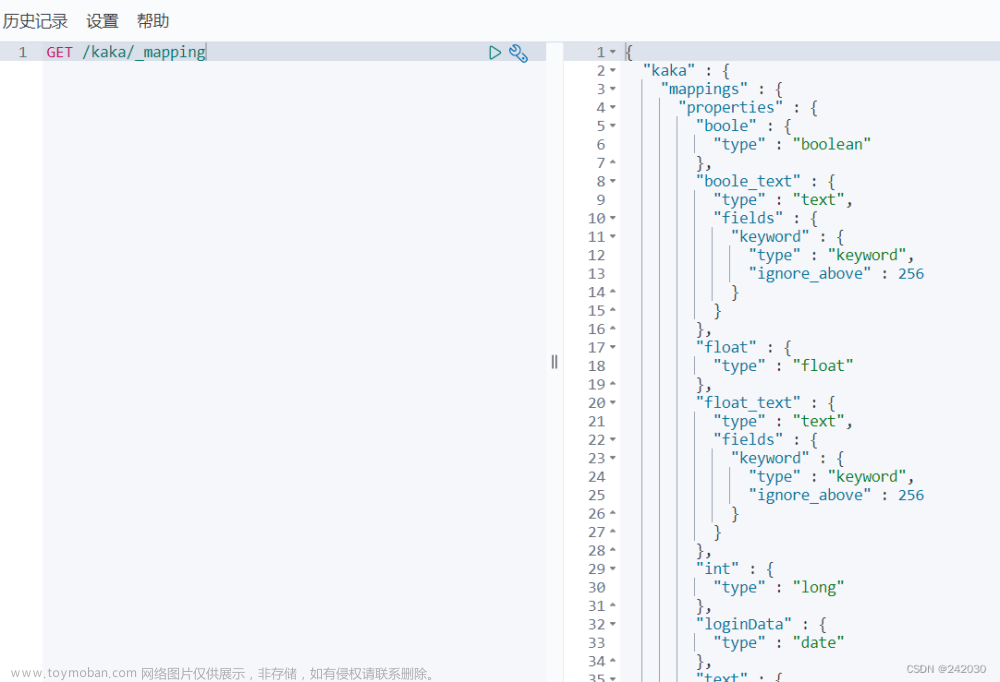Fold the "fields" block at line 22

[x=613, y=439]
